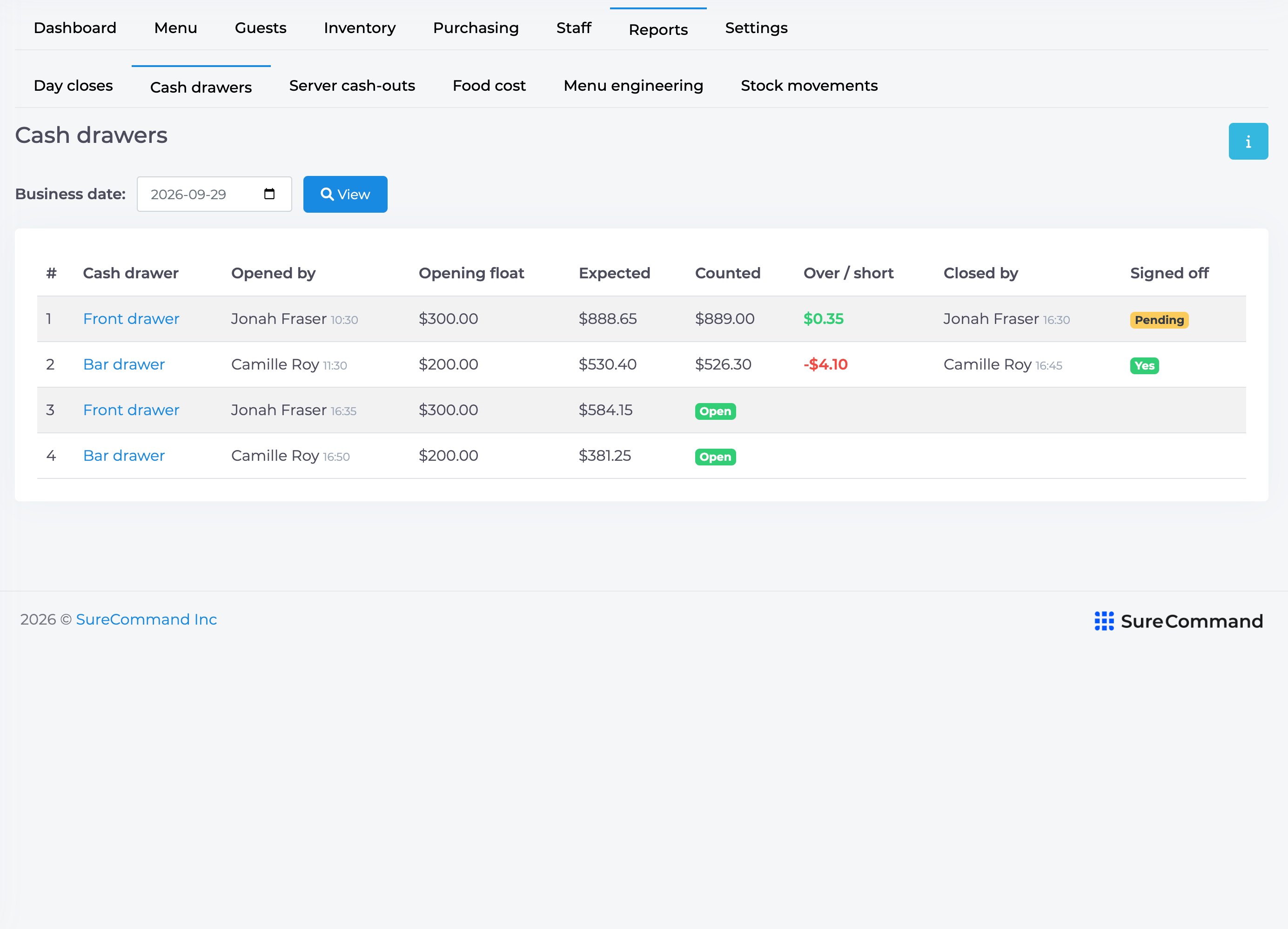
Task: Open the Dashboard tab
Action: pyautogui.click(x=75, y=28)
